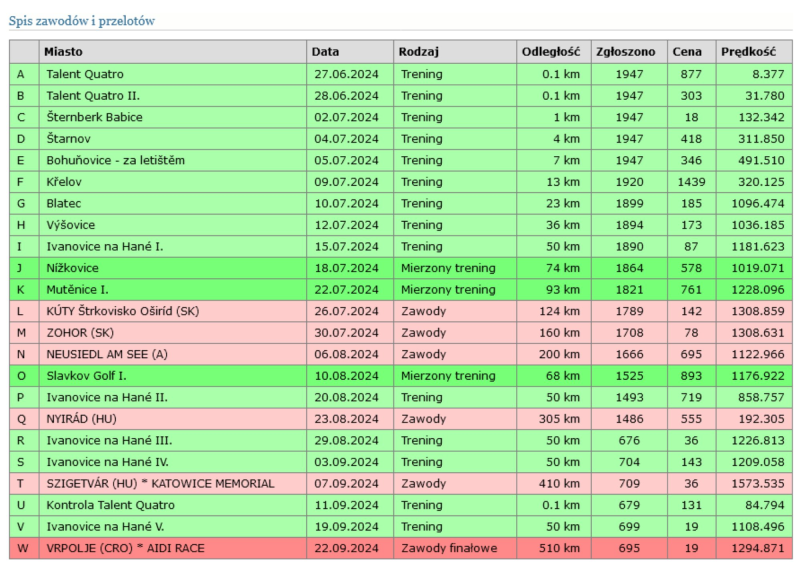
Task: Click the Data column header
Action: coord(325,51)
